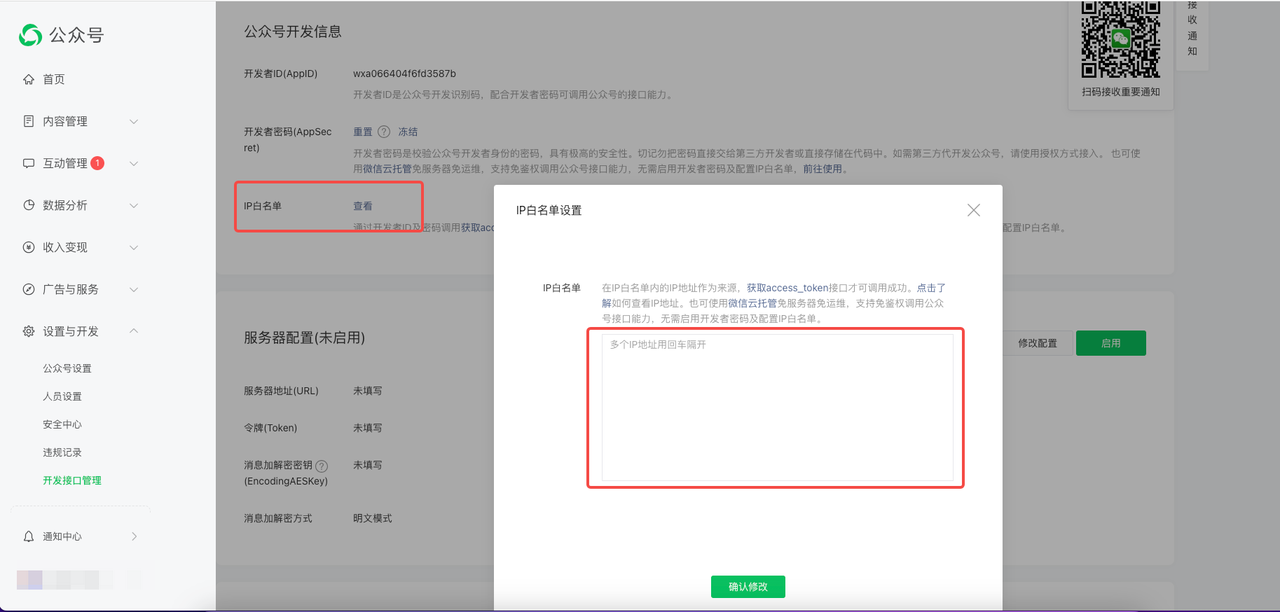Viewport: 1280px width, 612px height.
Task: Click the help icon beside 消息加解密密钥
Action: coord(322,466)
